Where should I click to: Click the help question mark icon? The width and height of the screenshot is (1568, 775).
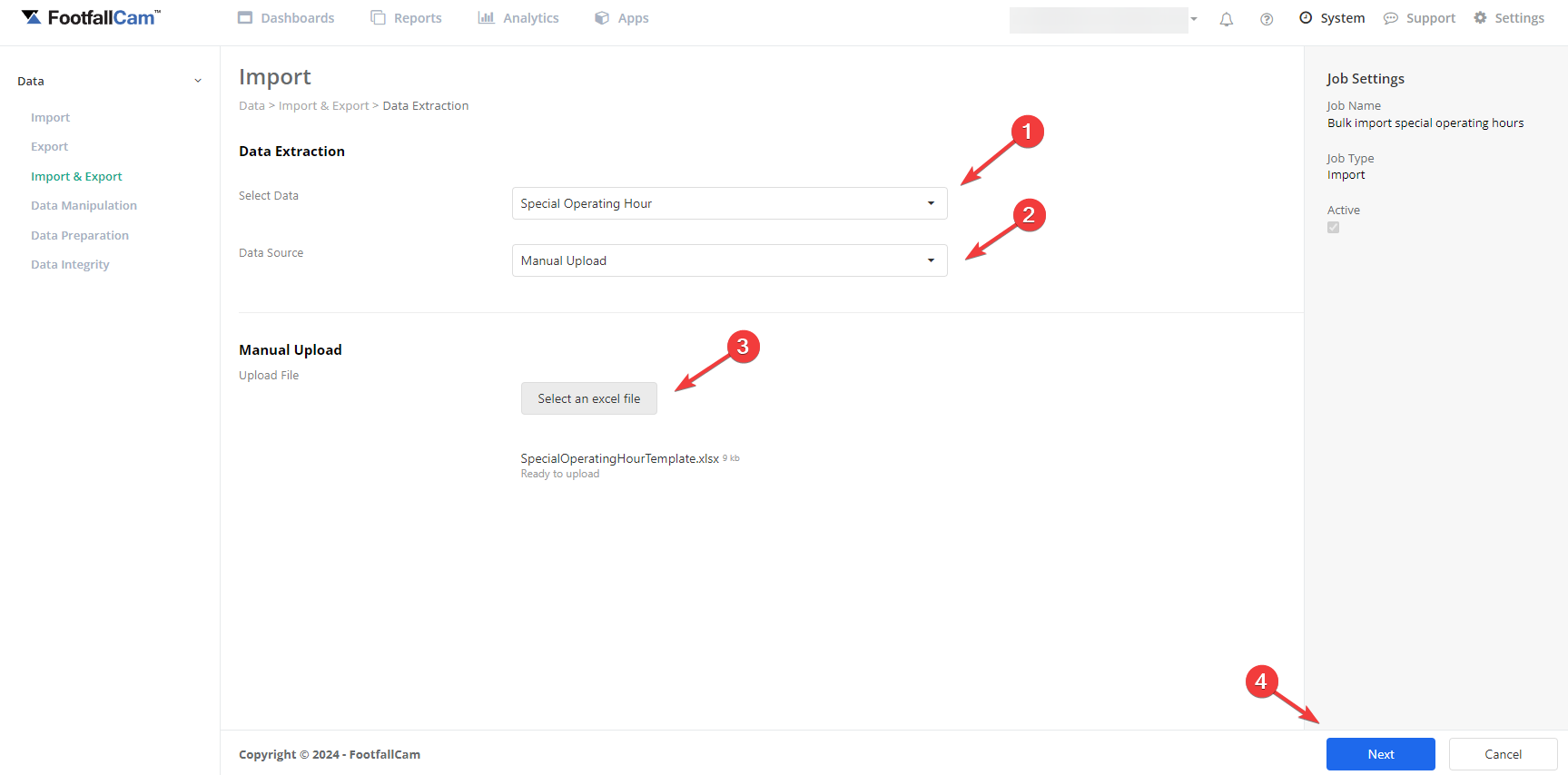[x=1266, y=19]
